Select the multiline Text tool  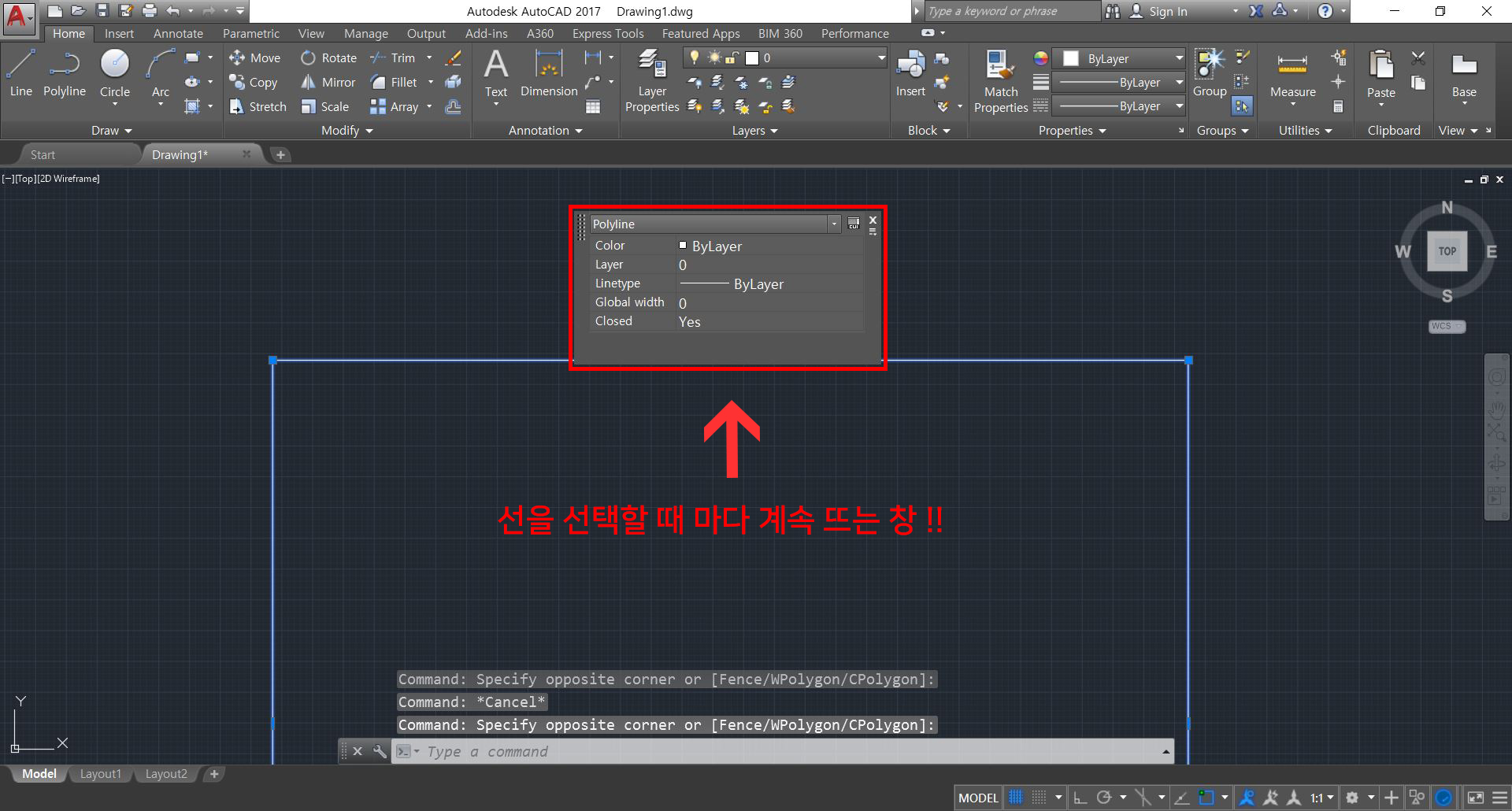(495, 75)
